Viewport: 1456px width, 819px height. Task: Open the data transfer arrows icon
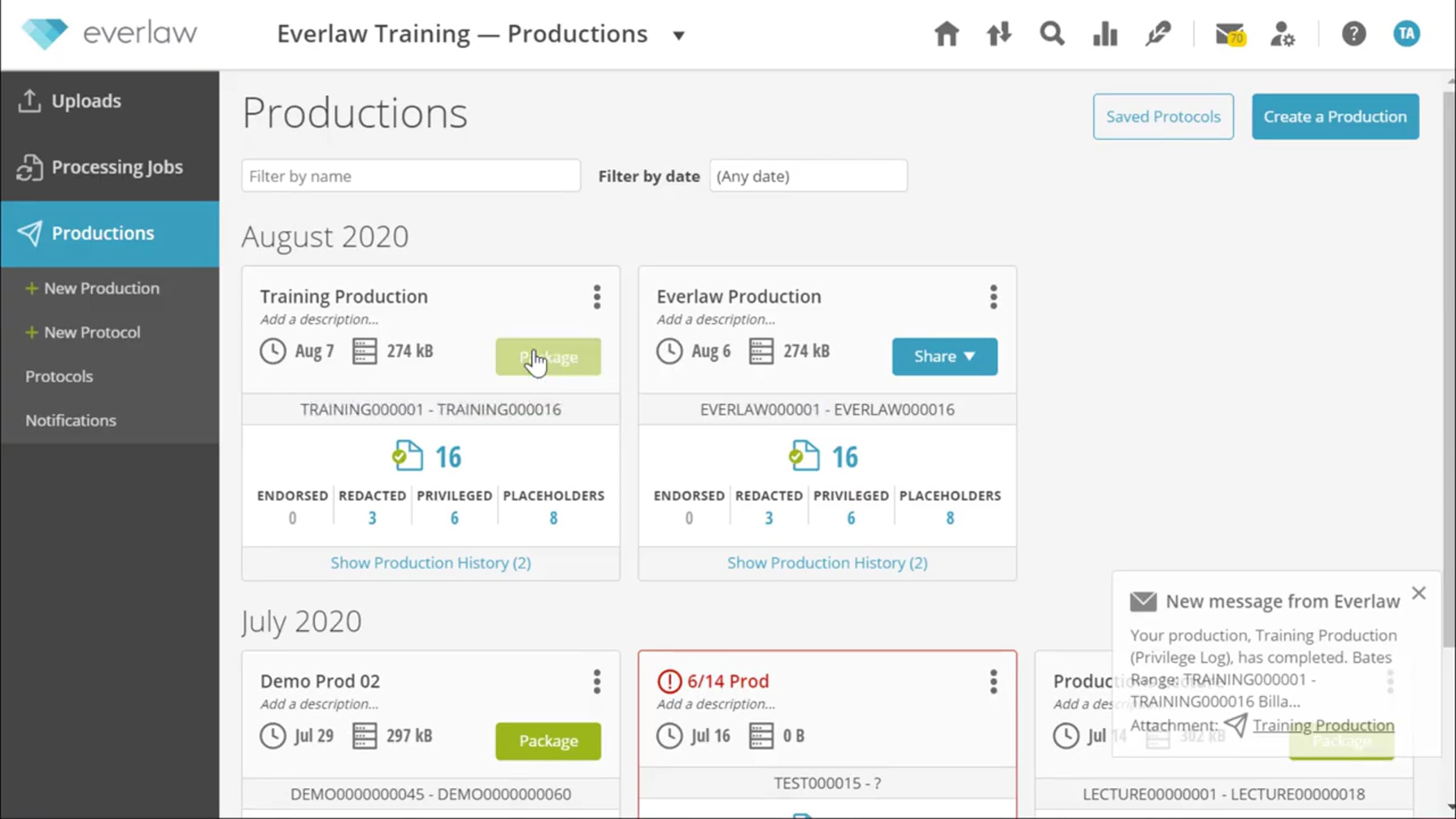point(999,34)
